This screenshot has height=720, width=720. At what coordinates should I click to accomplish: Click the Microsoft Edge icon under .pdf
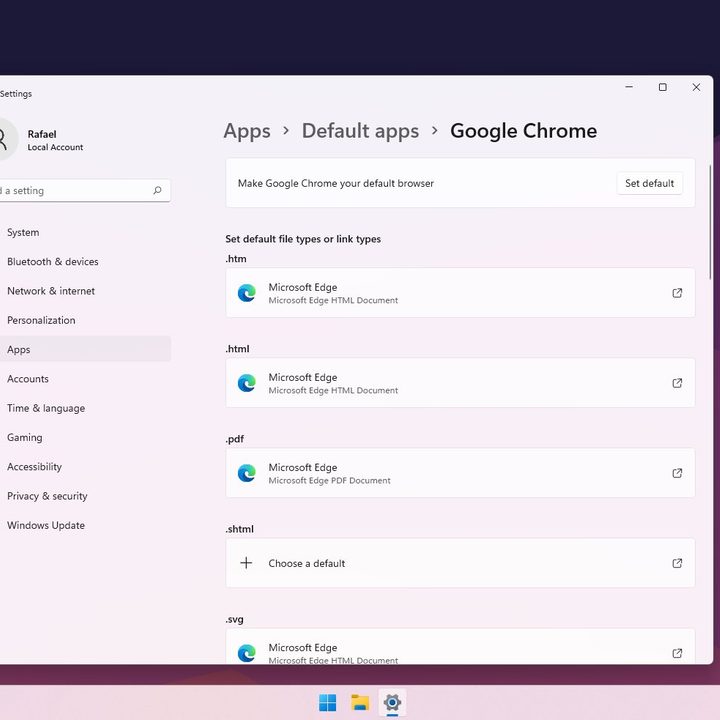pyautogui.click(x=247, y=473)
